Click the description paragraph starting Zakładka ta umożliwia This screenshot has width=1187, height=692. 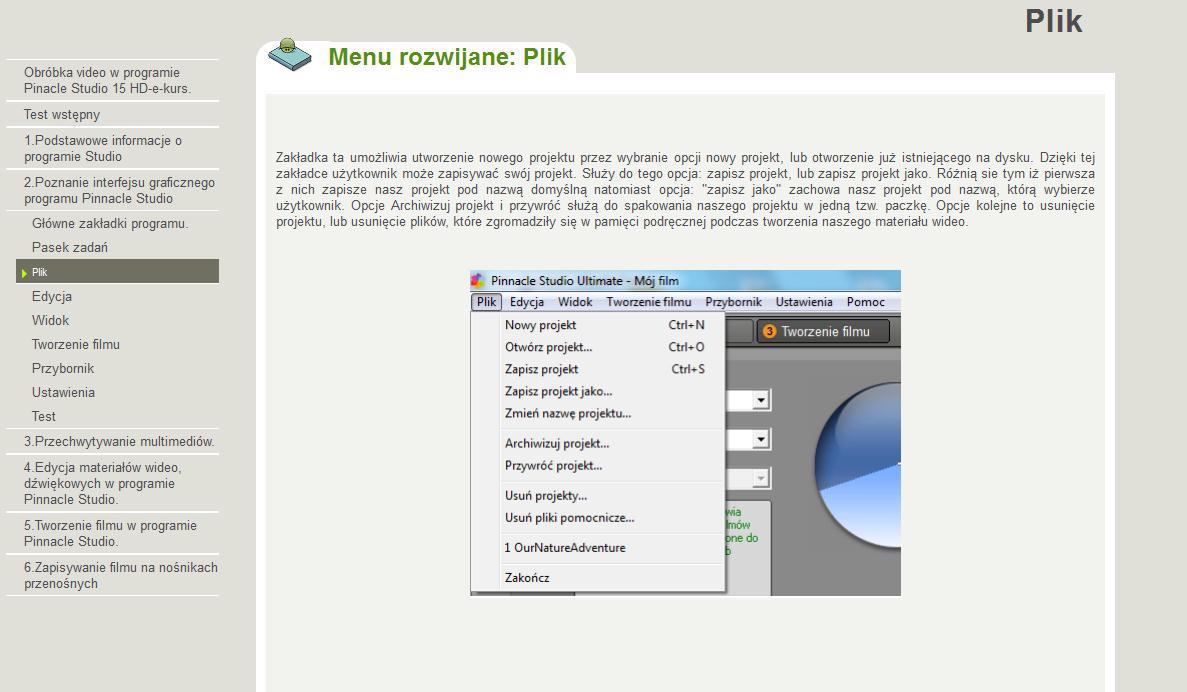point(685,189)
